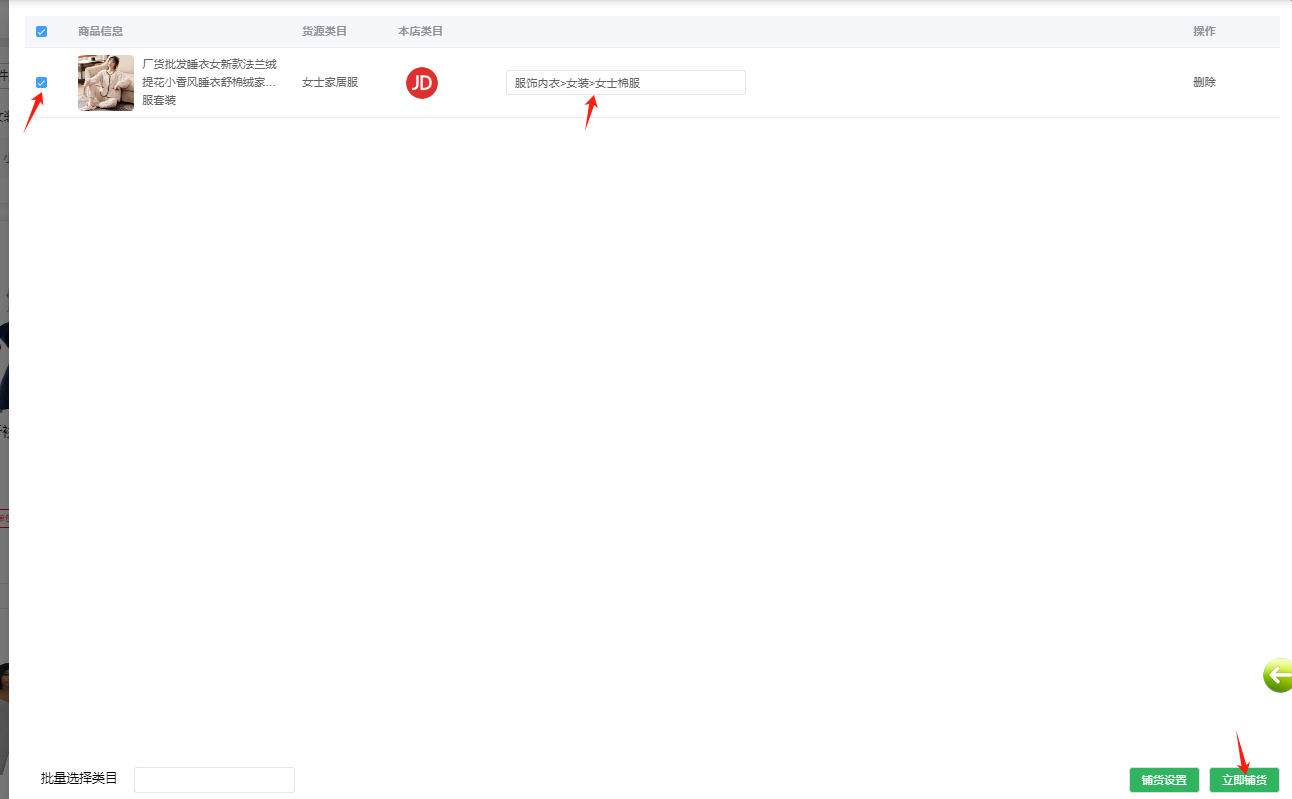Open the pajama product thumbnail image
Image resolution: width=1292 pixels, height=799 pixels.
106,83
